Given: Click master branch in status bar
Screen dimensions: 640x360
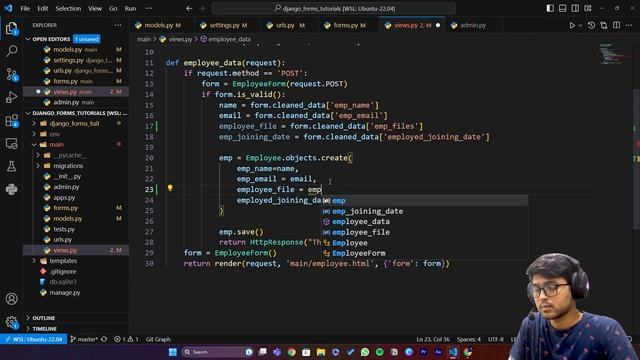Looking at the screenshot, I should point(84,339).
